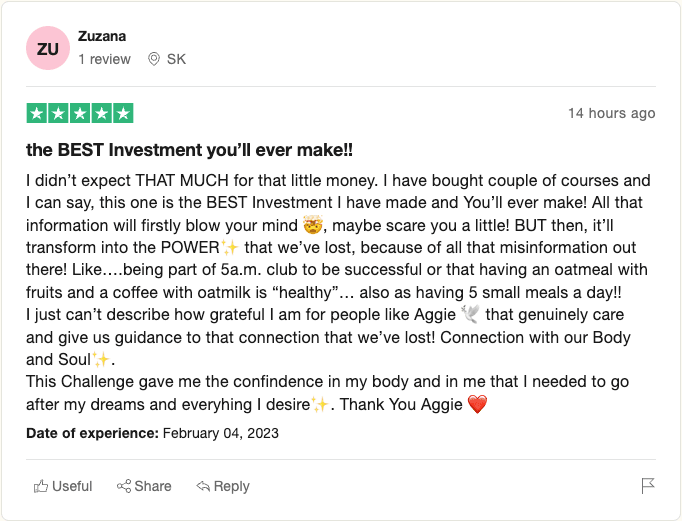Click the second green rating star
The width and height of the screenshot is (682, 521).
(x=58, y=113)
